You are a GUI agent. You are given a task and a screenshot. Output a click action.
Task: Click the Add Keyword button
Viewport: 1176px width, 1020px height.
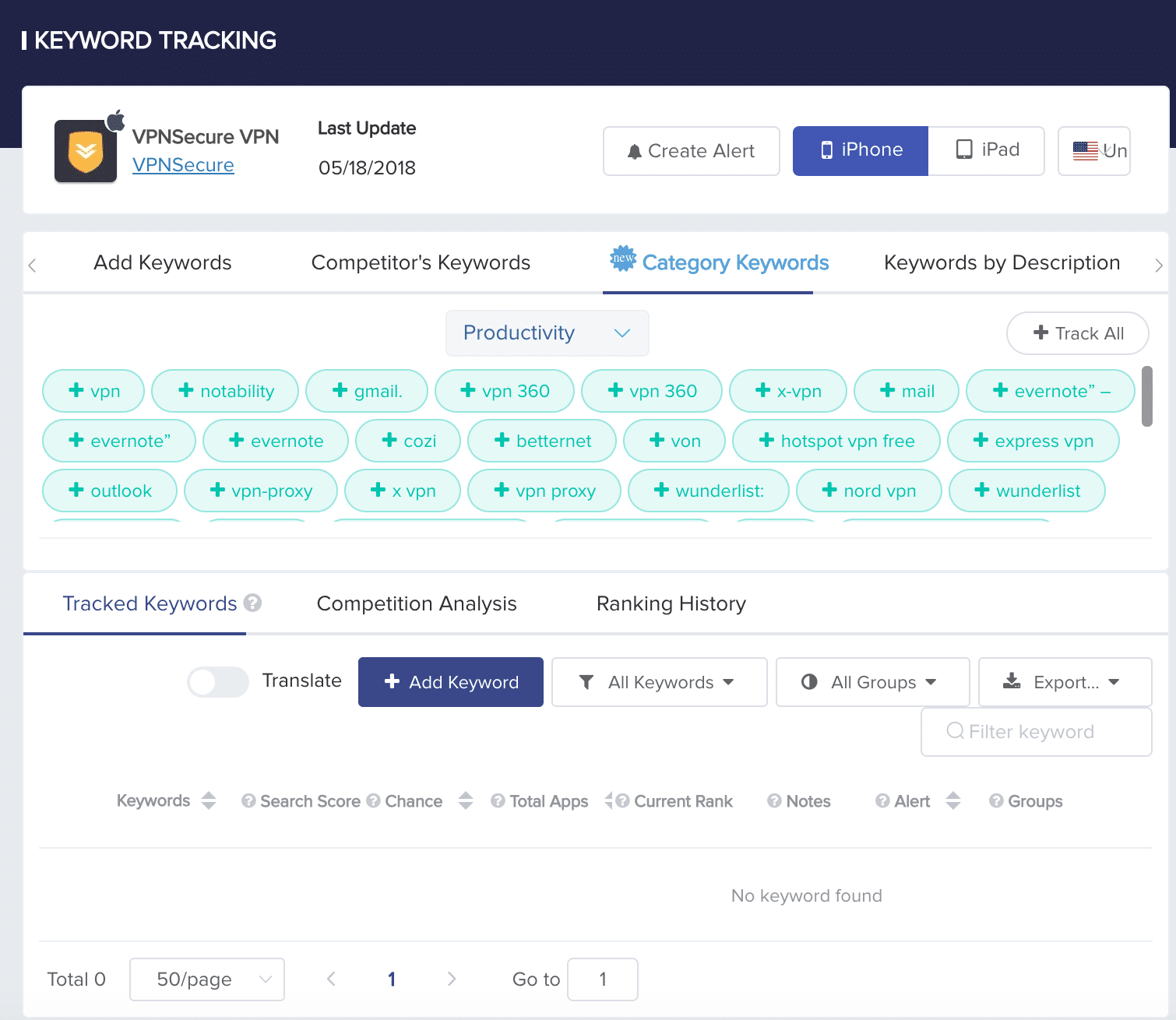451,682
